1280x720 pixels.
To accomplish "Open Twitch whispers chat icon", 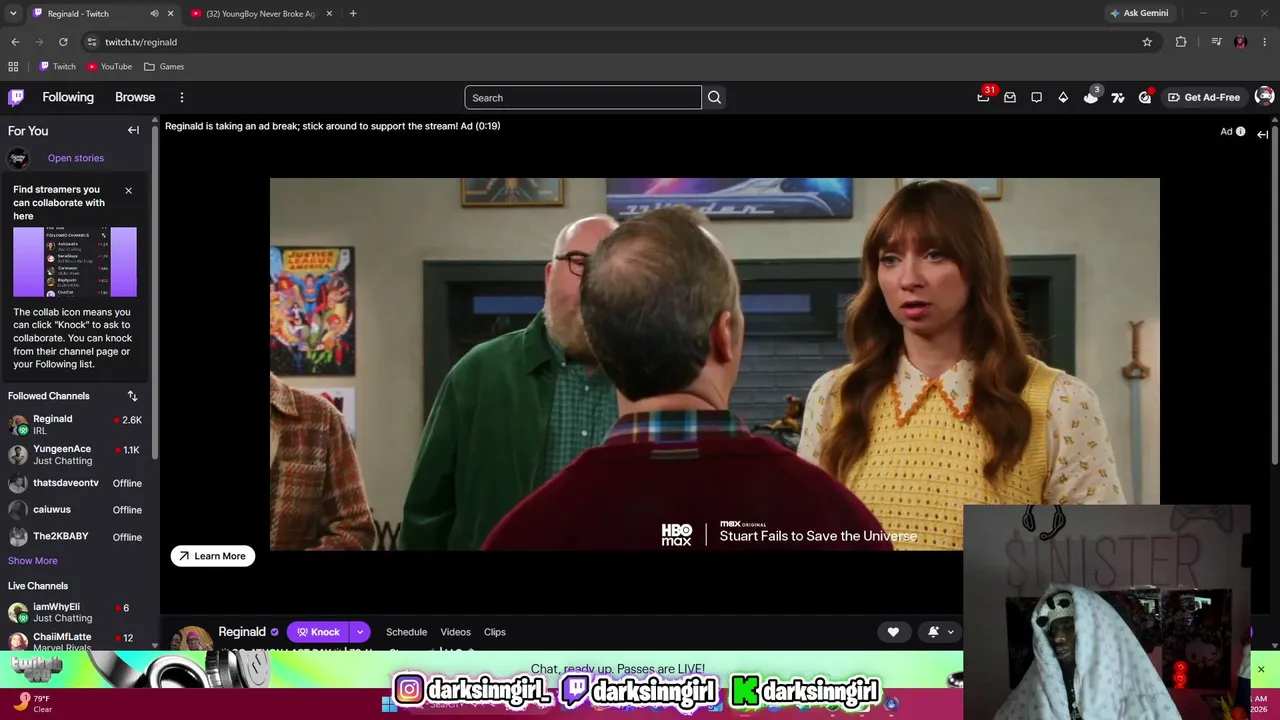I will point(1037,97).
